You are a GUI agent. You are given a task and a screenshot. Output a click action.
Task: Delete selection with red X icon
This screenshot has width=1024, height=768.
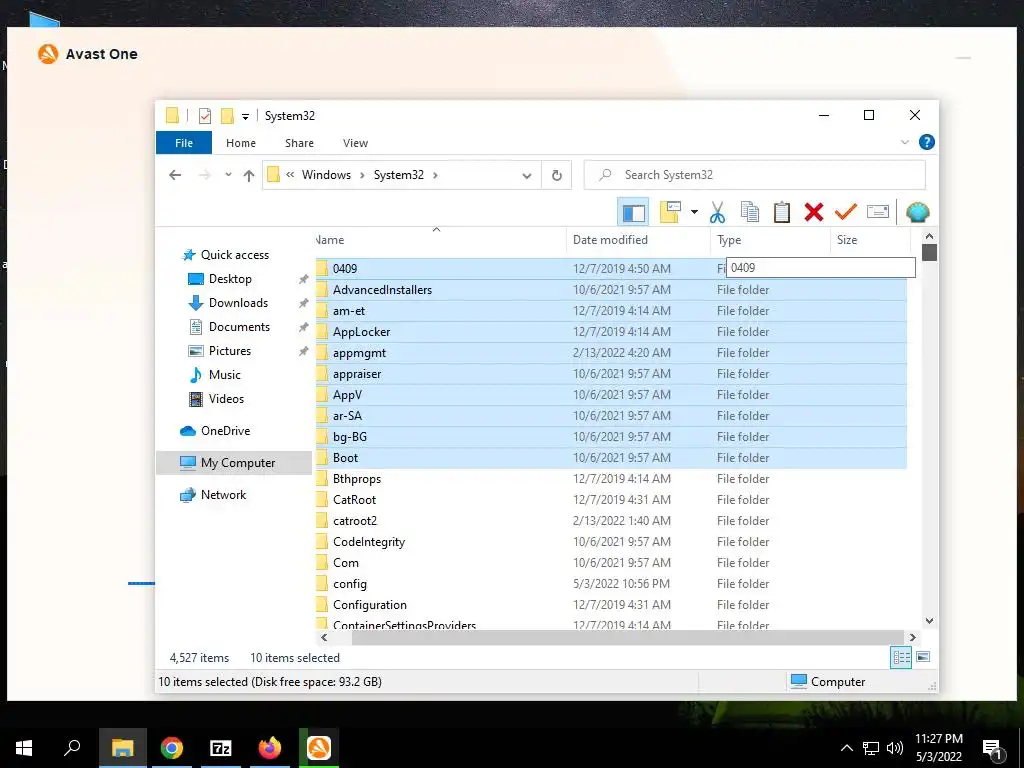[814, 212]
